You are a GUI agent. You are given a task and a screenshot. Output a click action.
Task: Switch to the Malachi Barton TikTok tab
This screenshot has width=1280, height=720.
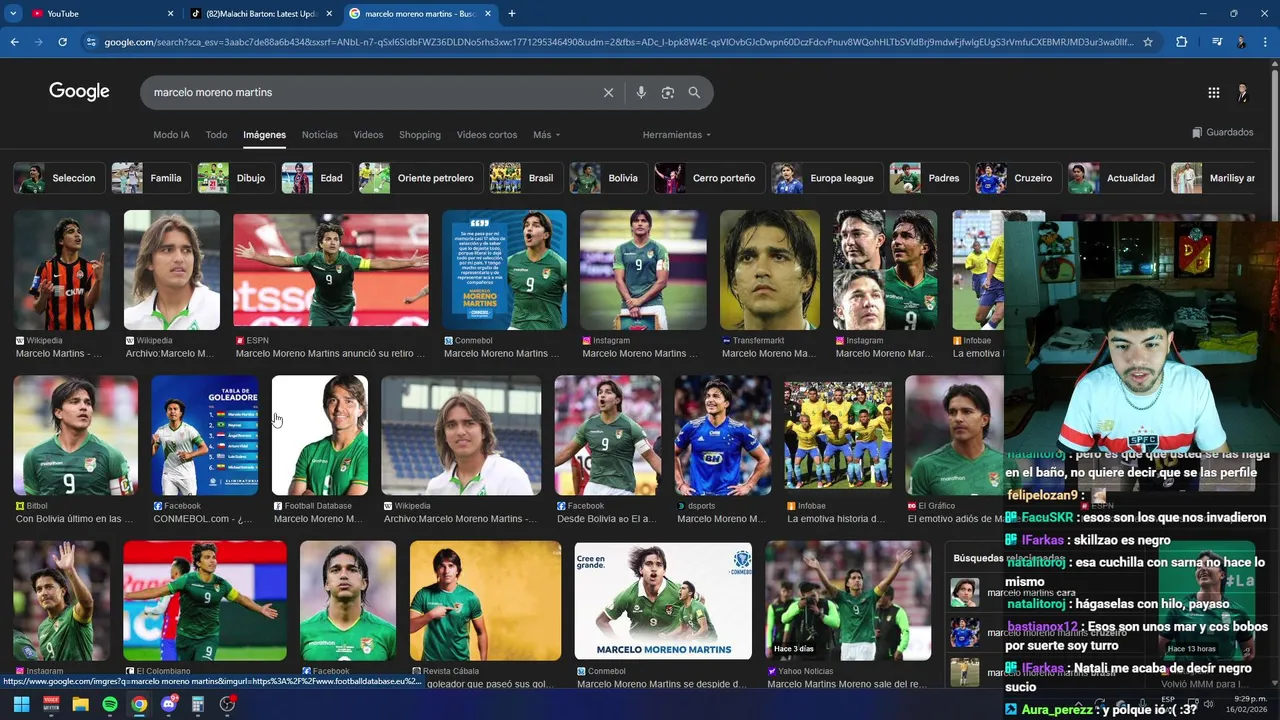coord(260,13)
